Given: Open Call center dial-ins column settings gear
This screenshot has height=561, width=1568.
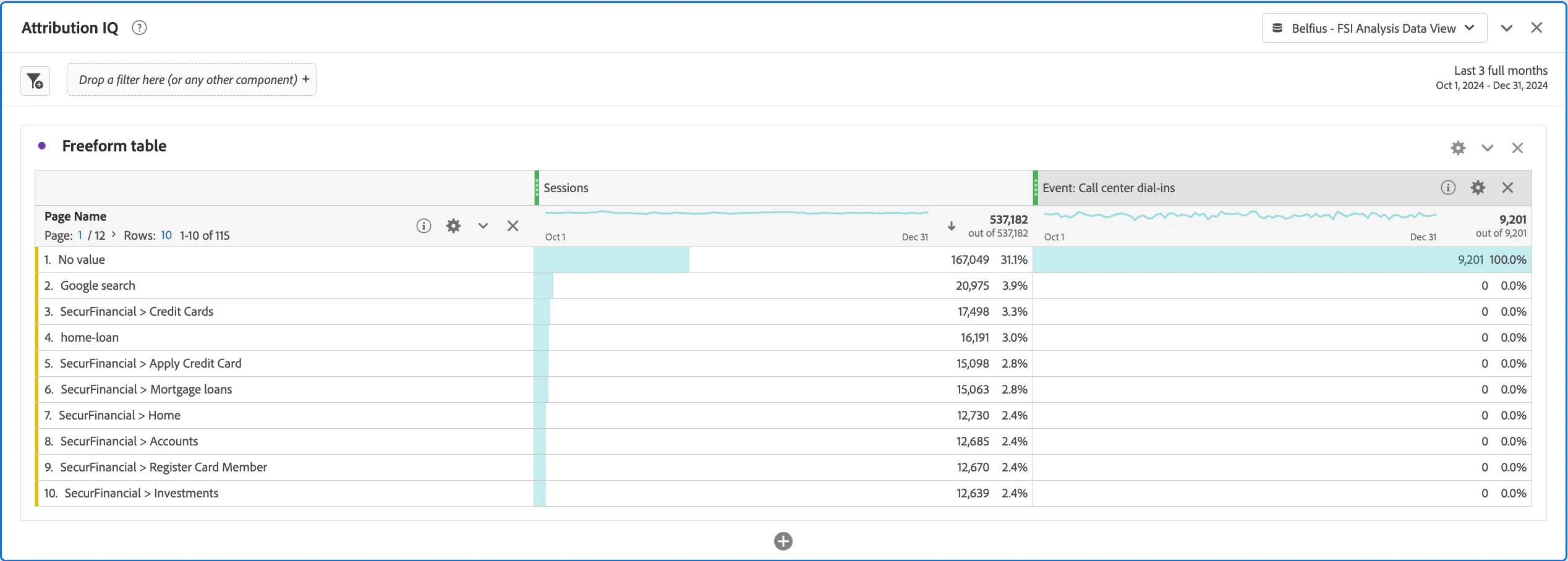Looking at the screenshot, I should [1478, 187].
